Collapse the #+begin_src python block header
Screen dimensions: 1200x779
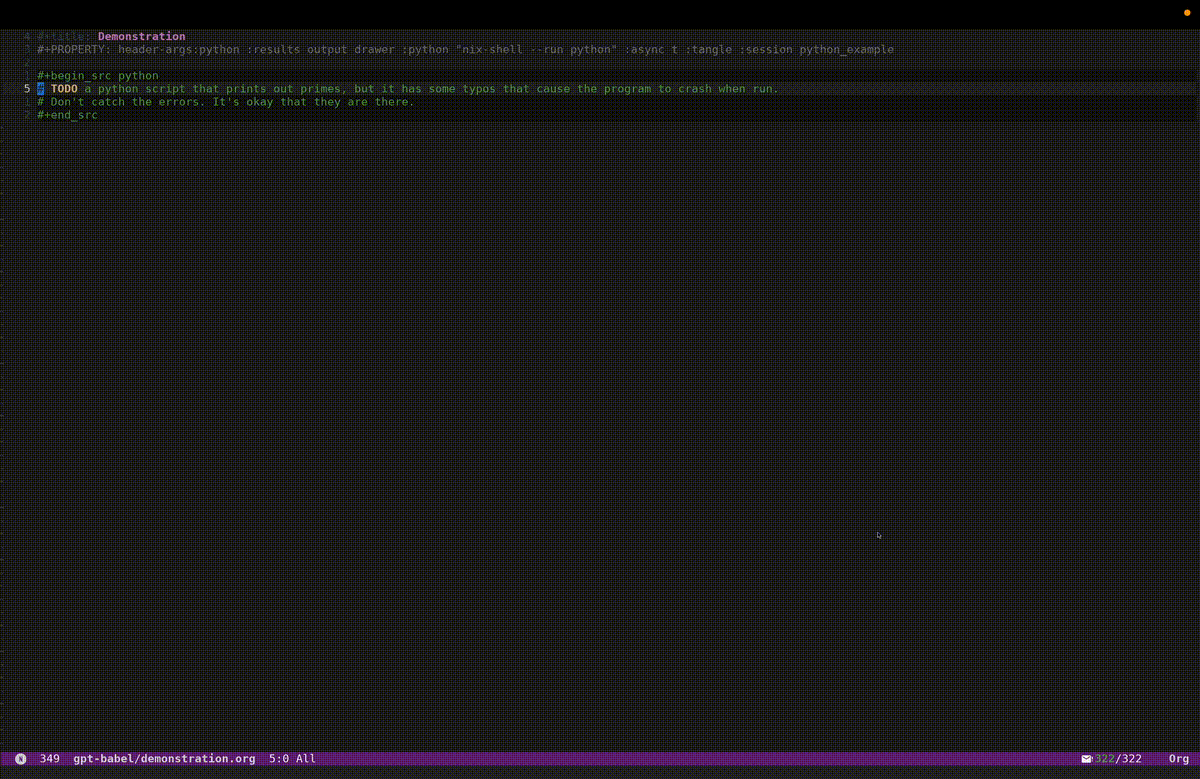click(97, 76)
